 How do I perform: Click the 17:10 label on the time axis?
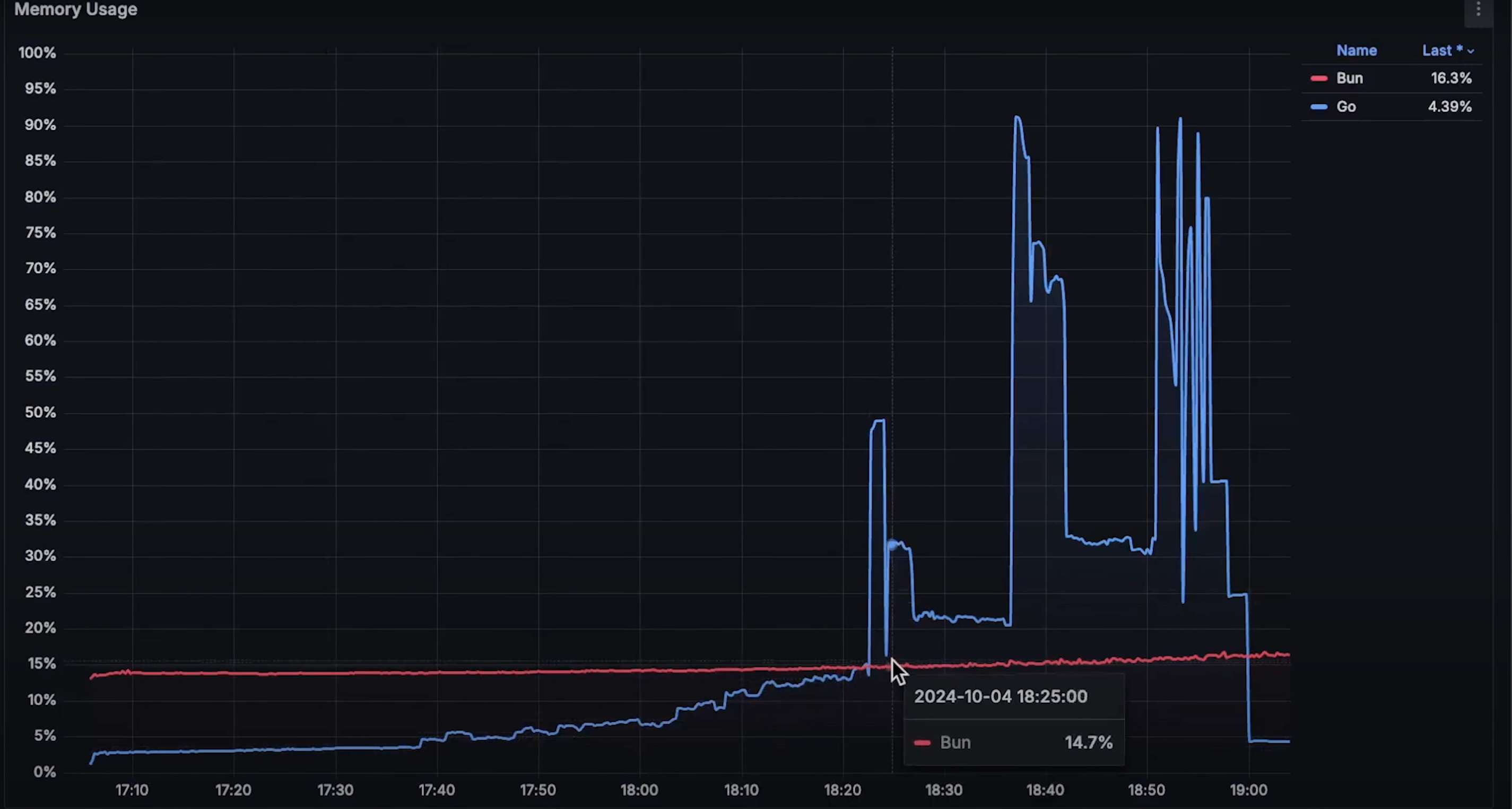point(132,790)
